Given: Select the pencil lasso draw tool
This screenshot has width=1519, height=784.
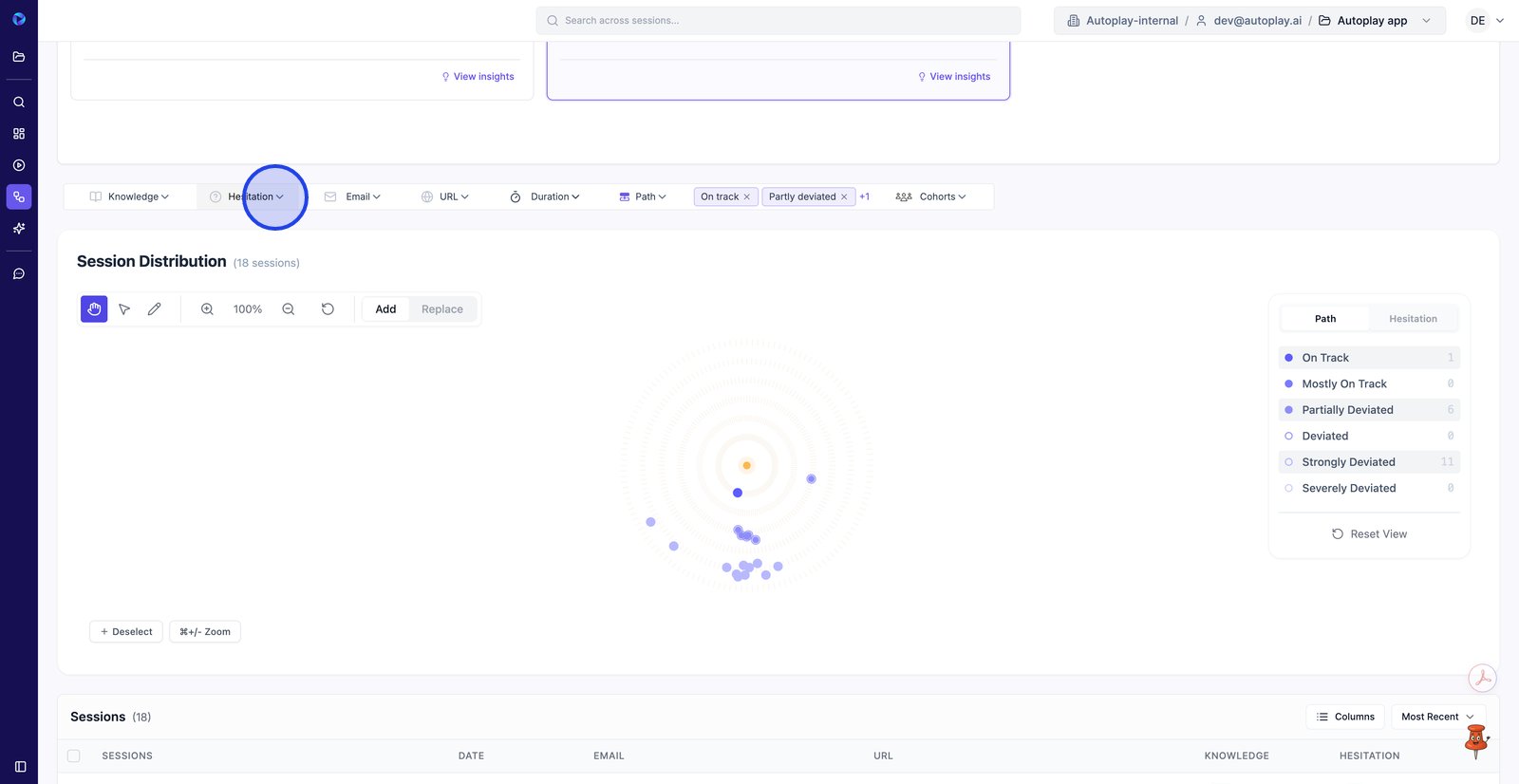Looking at the screenshot, I should [154, 309].
